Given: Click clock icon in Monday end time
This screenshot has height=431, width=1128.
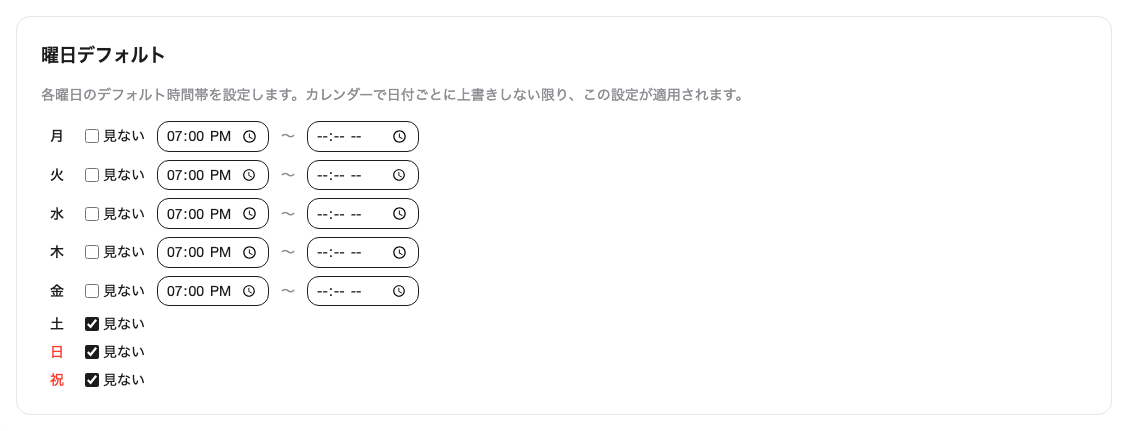Looking at the screenshot, I should [x=399, y=136].
